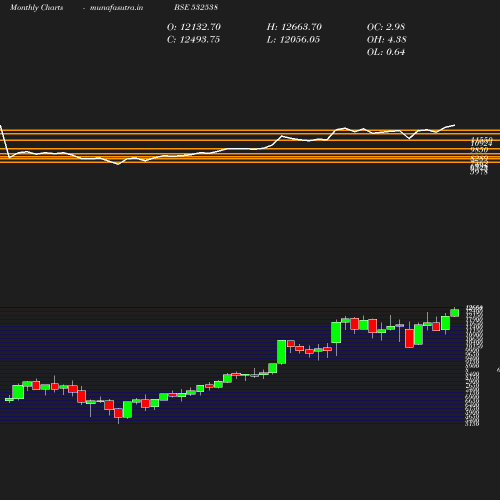Click the right end point of the white line
Image resolution: width=500 pixels, height=500 pixels.
(x=455, y=125)
